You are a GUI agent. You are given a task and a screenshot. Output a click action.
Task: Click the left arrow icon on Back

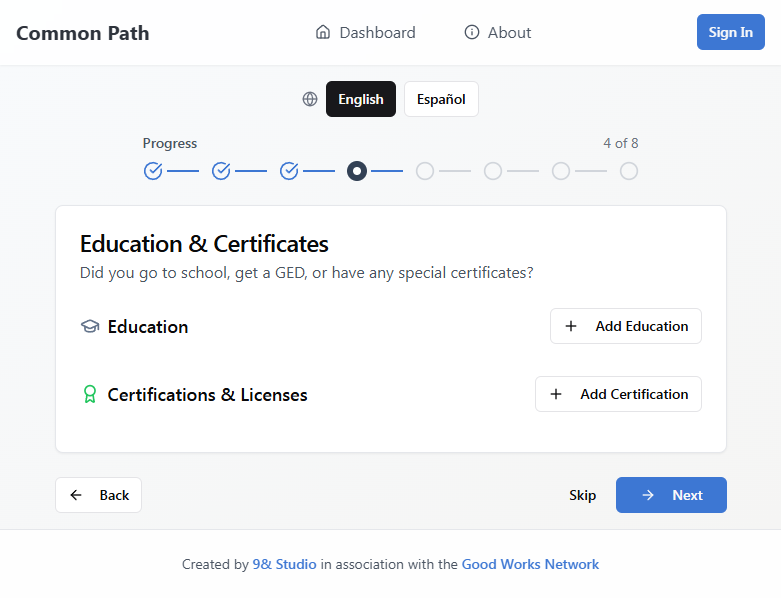[x=76, y=495]
